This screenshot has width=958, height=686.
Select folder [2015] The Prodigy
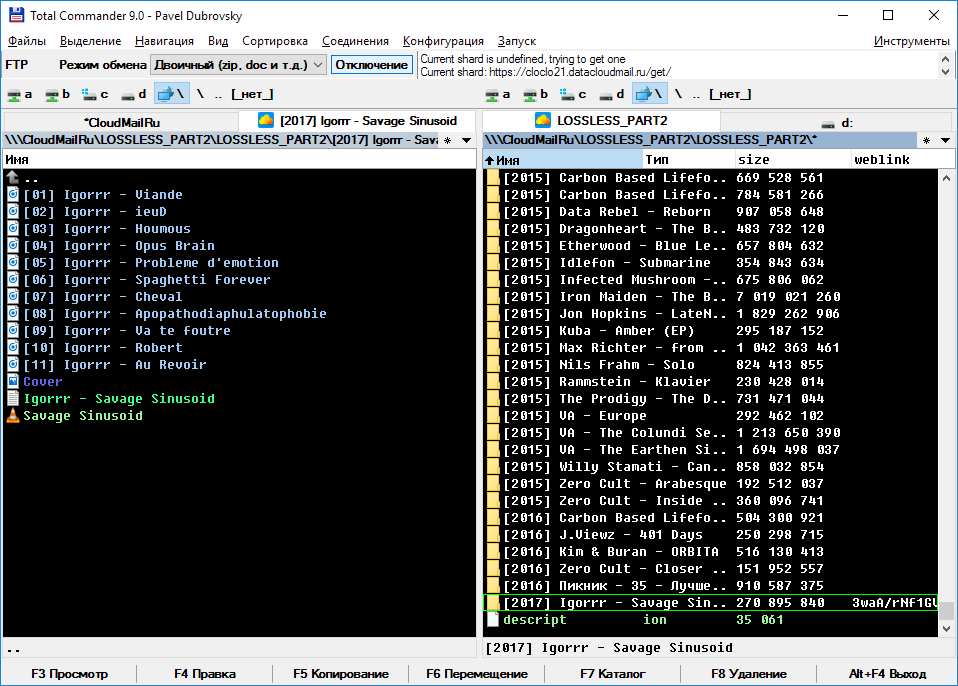coord(711,398)
